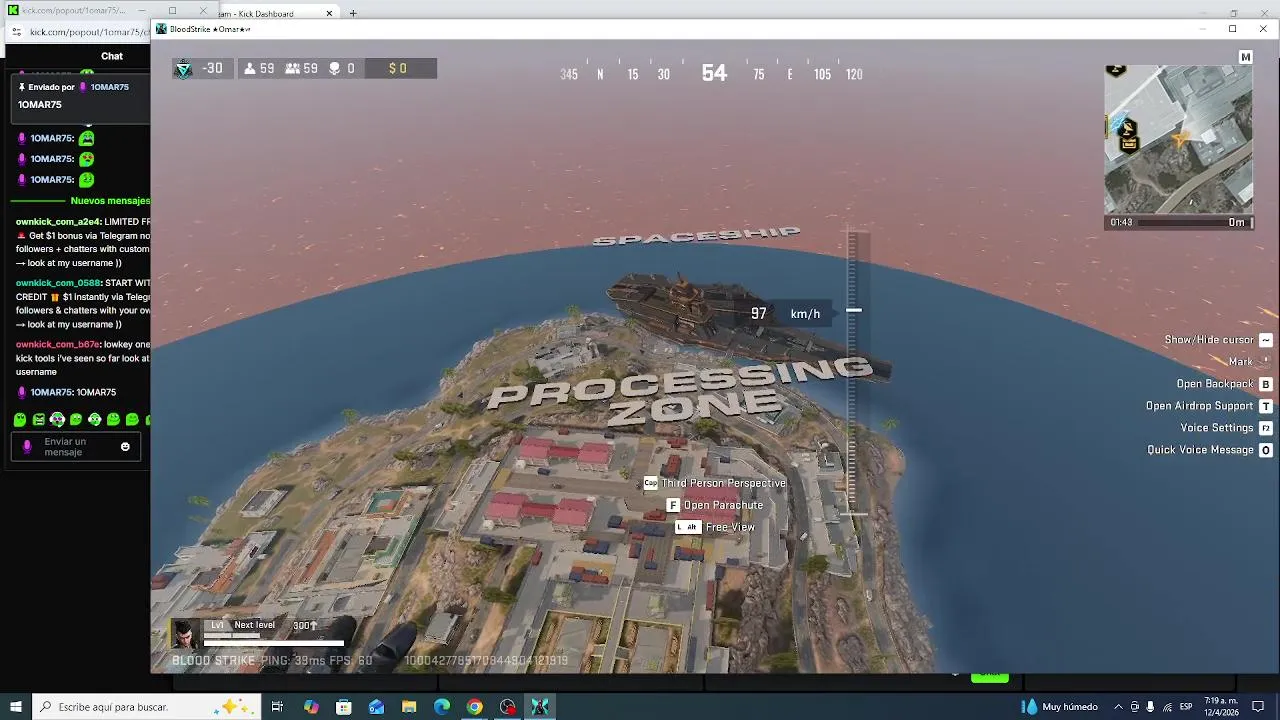The image size is (1280, 720).
Task: Click Third Person Perspective prompt
Action: pos(715,483)
